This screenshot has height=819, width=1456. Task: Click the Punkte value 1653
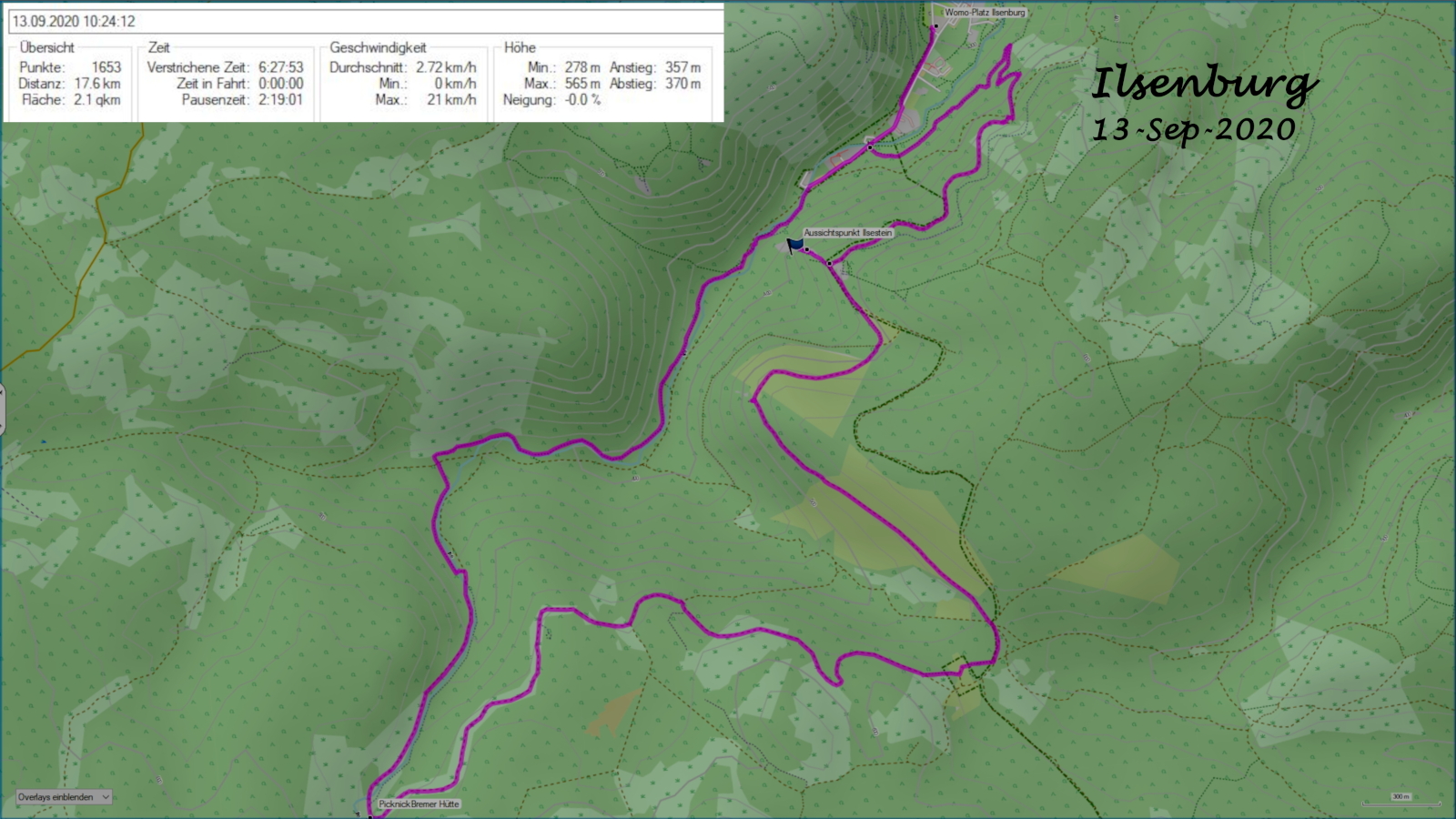click(x=106, y=67)
